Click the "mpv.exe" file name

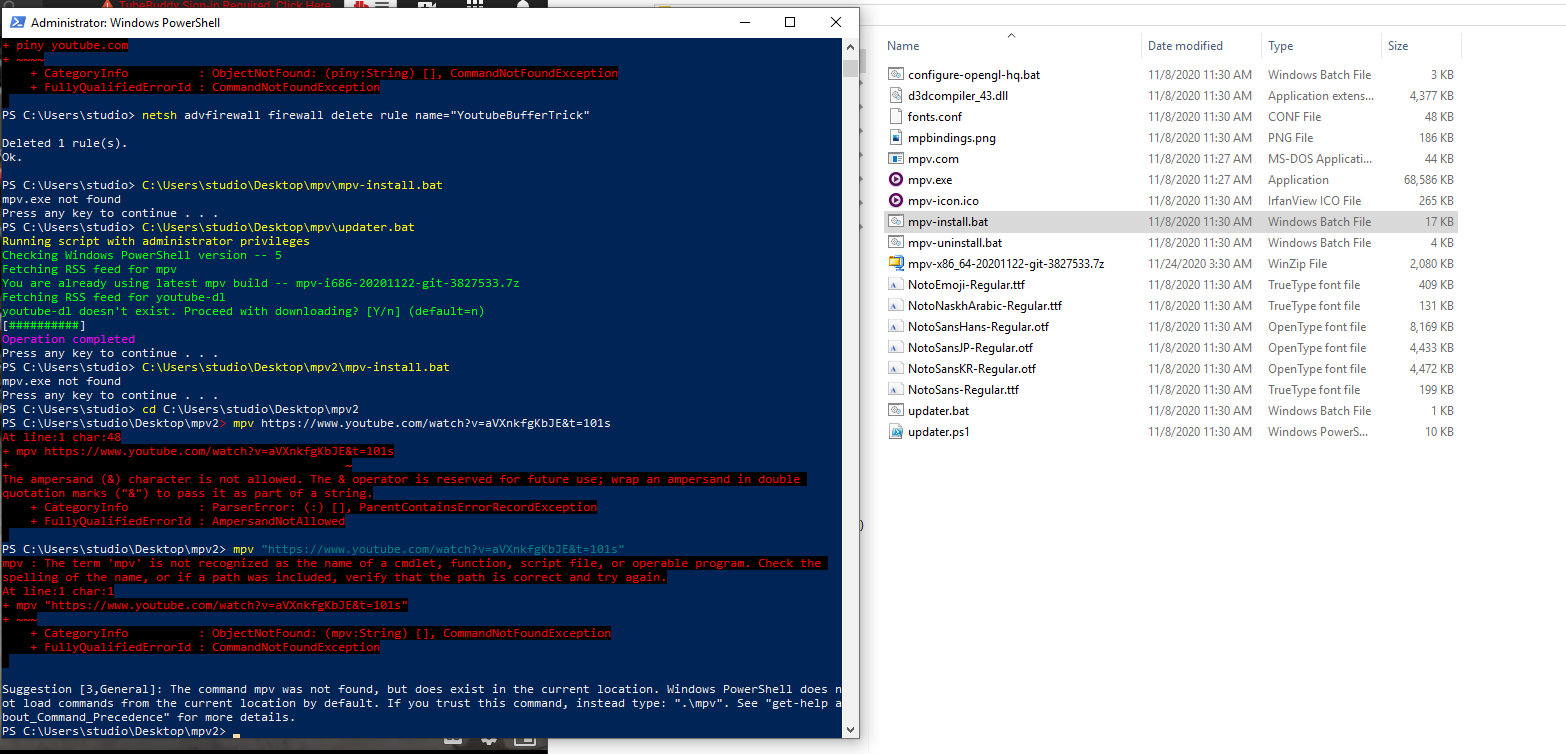tap(930, 180)
